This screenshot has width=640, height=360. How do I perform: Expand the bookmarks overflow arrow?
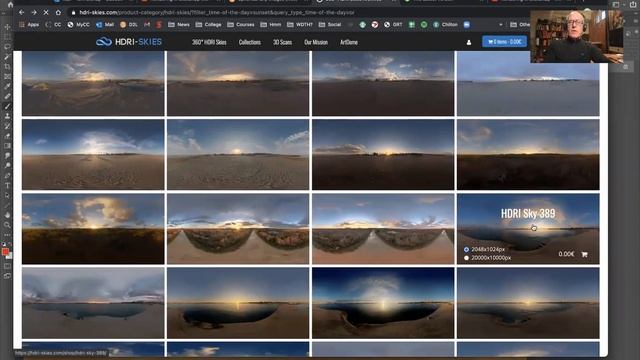pyautogui.click(x=501, y=25)
